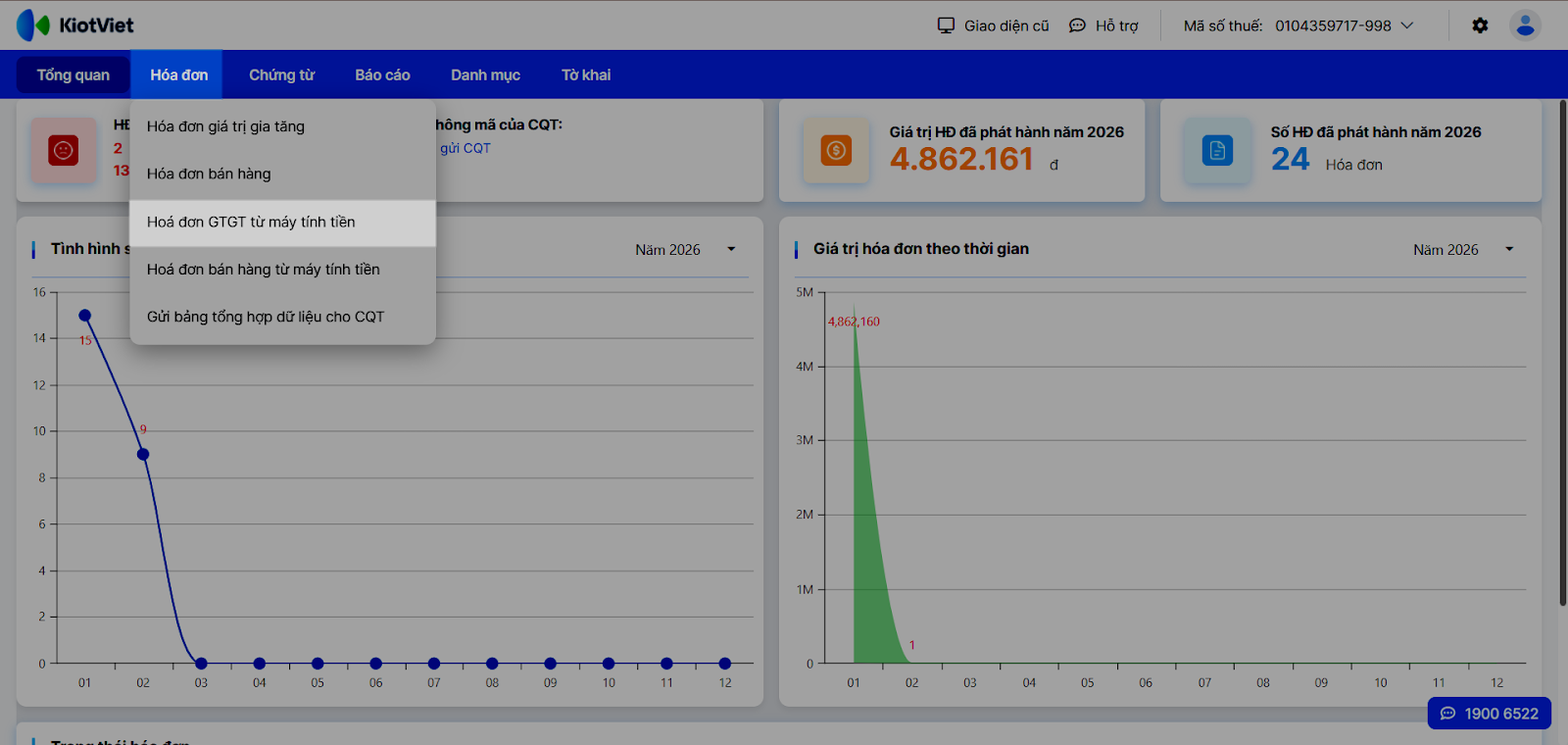Open the settings gear icon
The image size is (1568, 745).
click(x=1480, y=25)
